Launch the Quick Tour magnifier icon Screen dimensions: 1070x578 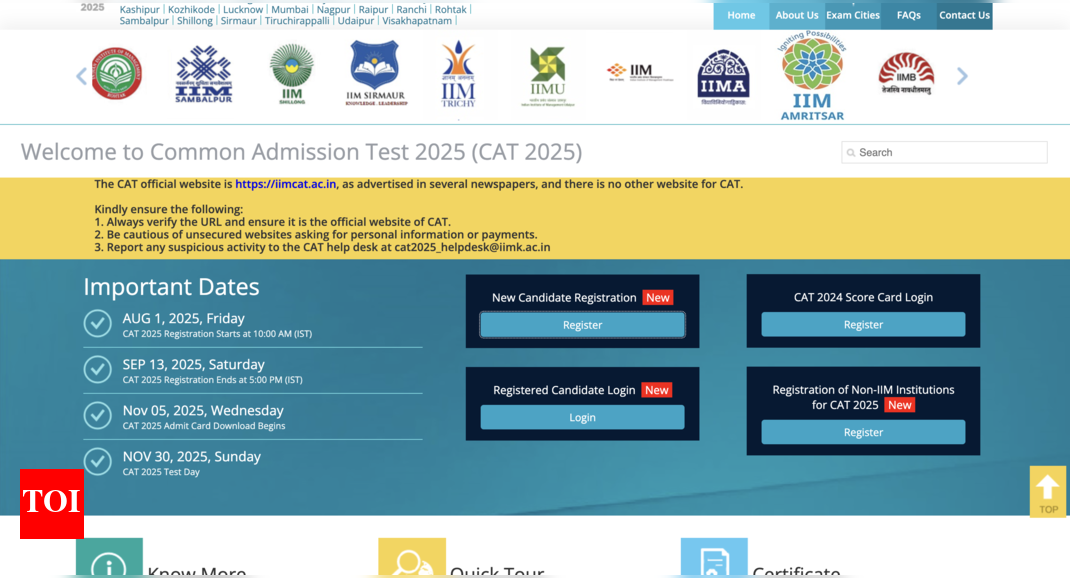(412, 558)
